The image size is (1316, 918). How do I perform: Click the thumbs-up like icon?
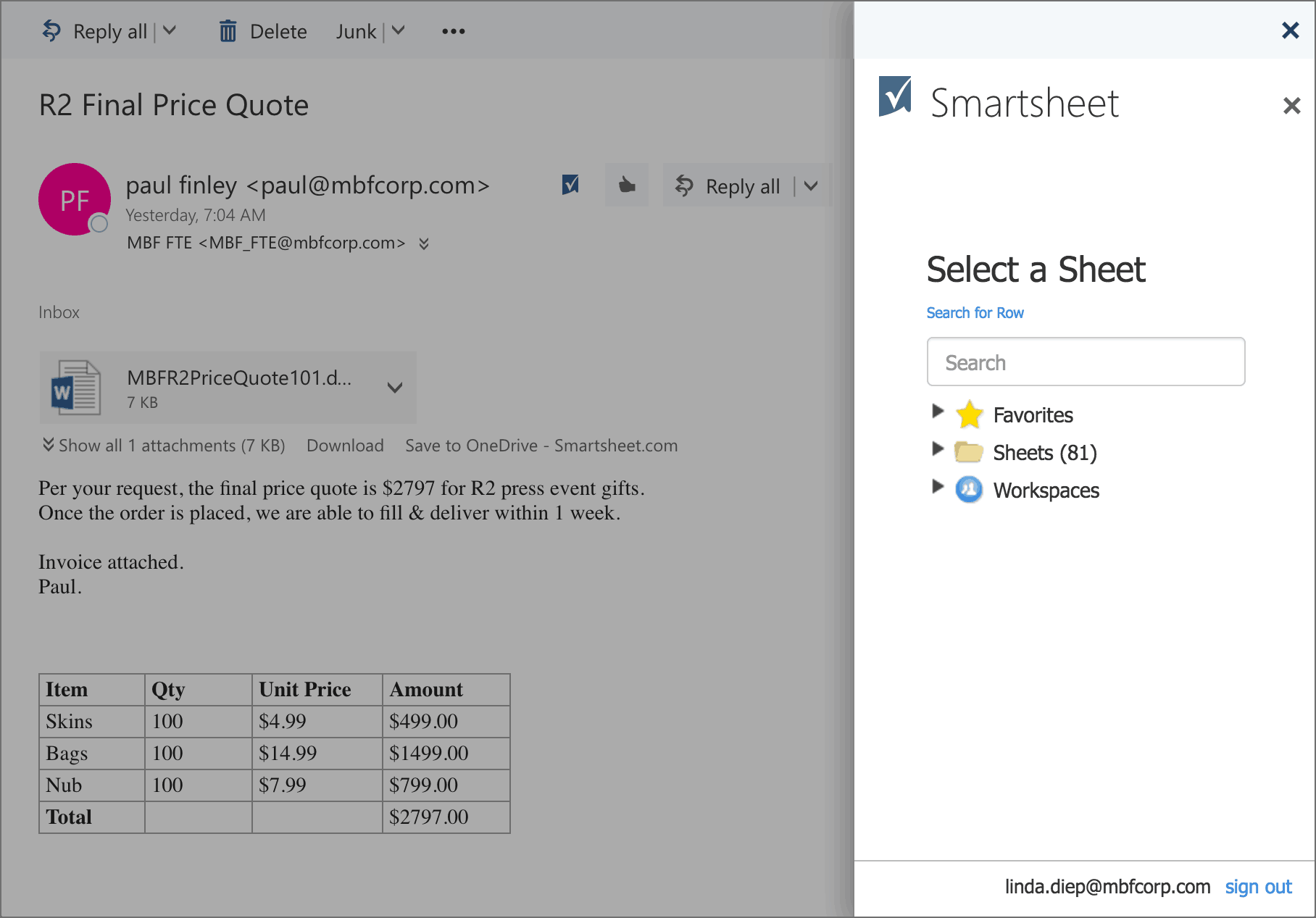tap(627, 186)
